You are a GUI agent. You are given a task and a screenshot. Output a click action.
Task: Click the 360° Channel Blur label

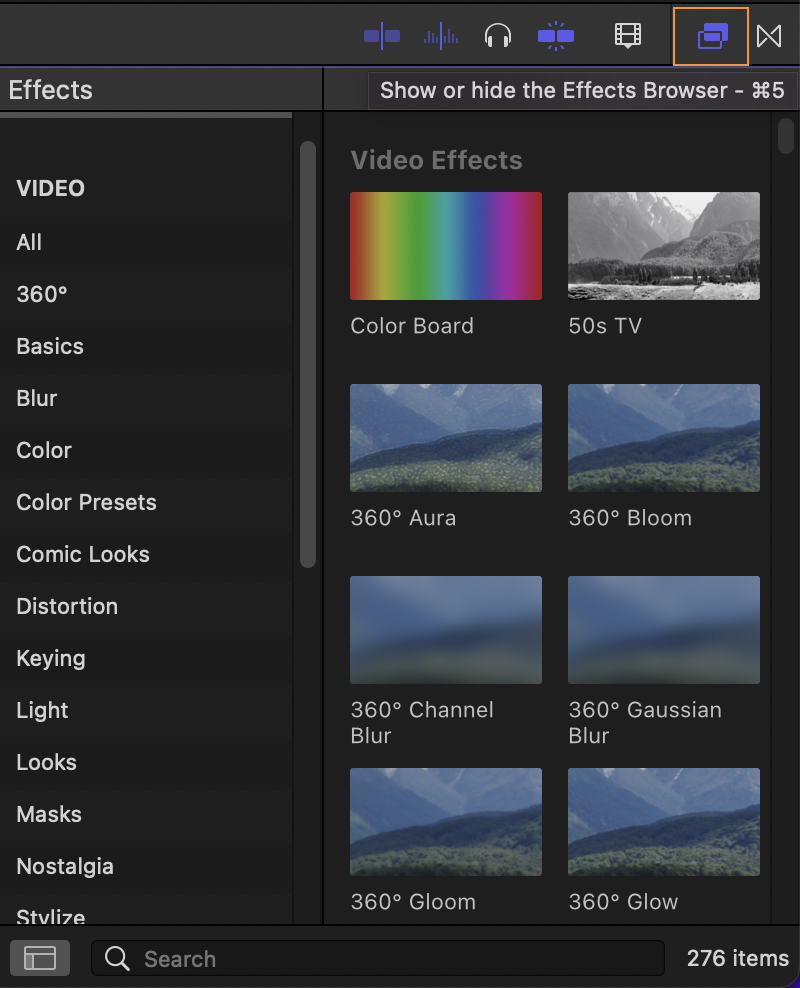[x=422, y=723]
